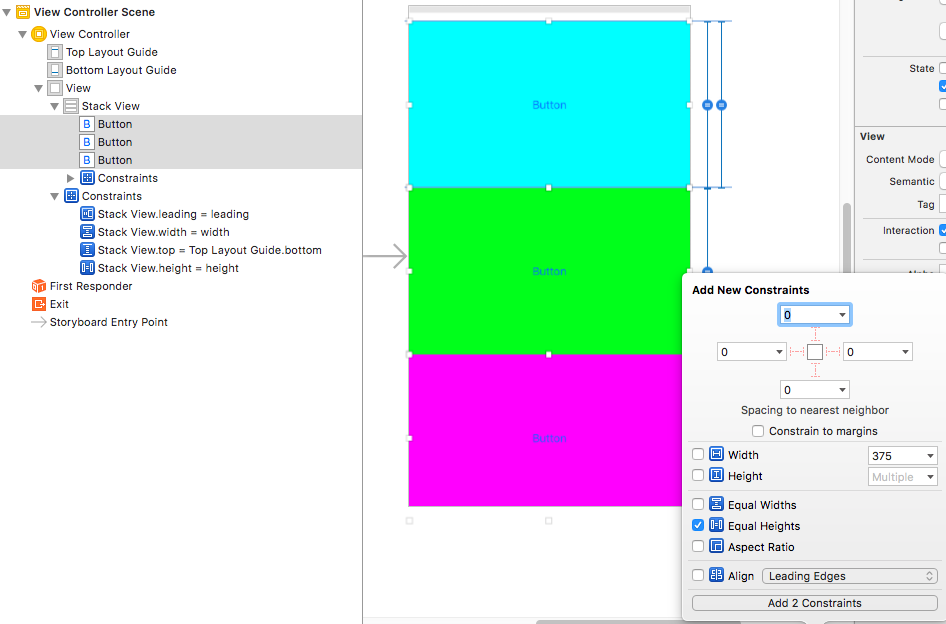
Task: Click the Stack View.leading constraint icon
Action: click(87, 214)
